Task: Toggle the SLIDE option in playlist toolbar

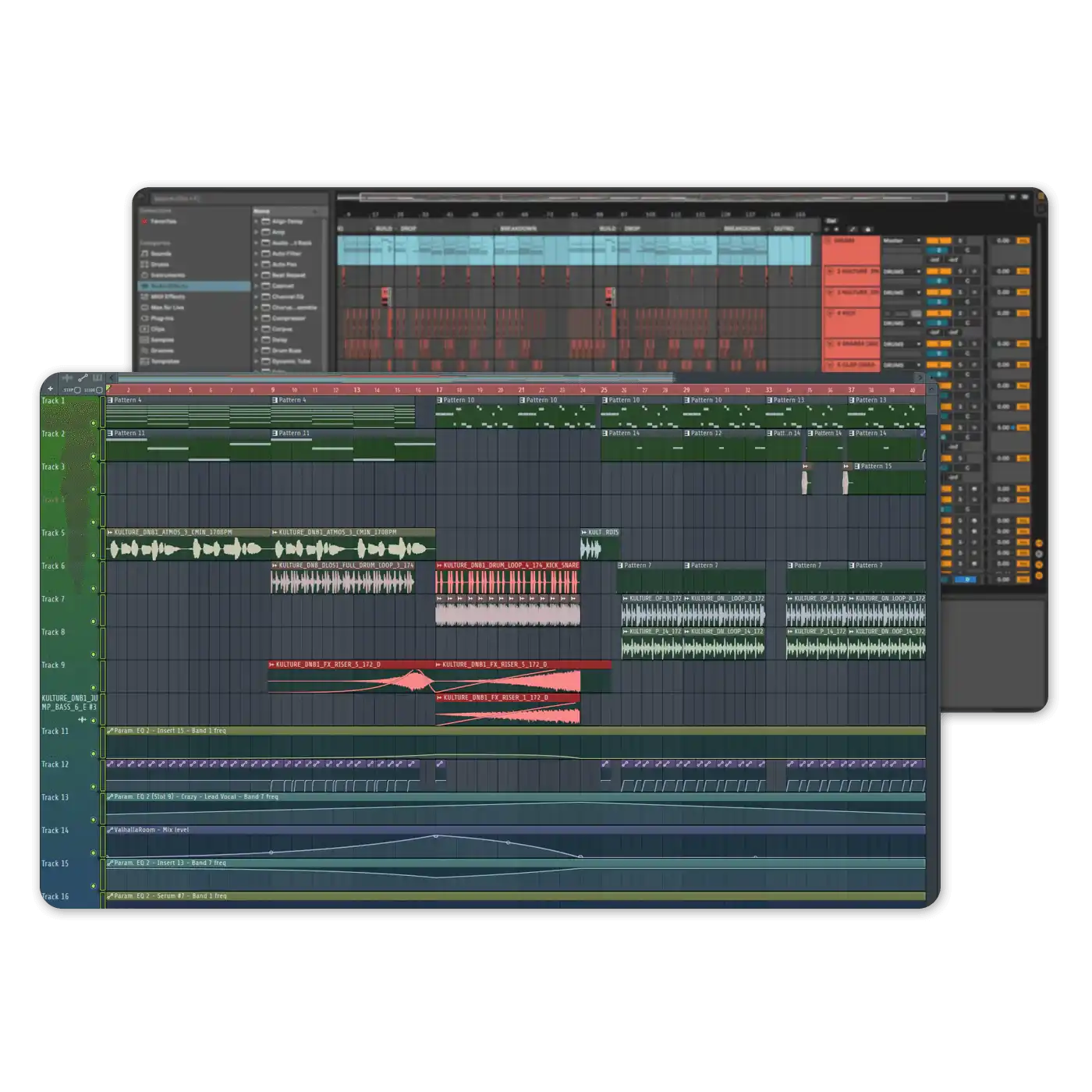Action: pyautogui.click(x=99, y=390)
